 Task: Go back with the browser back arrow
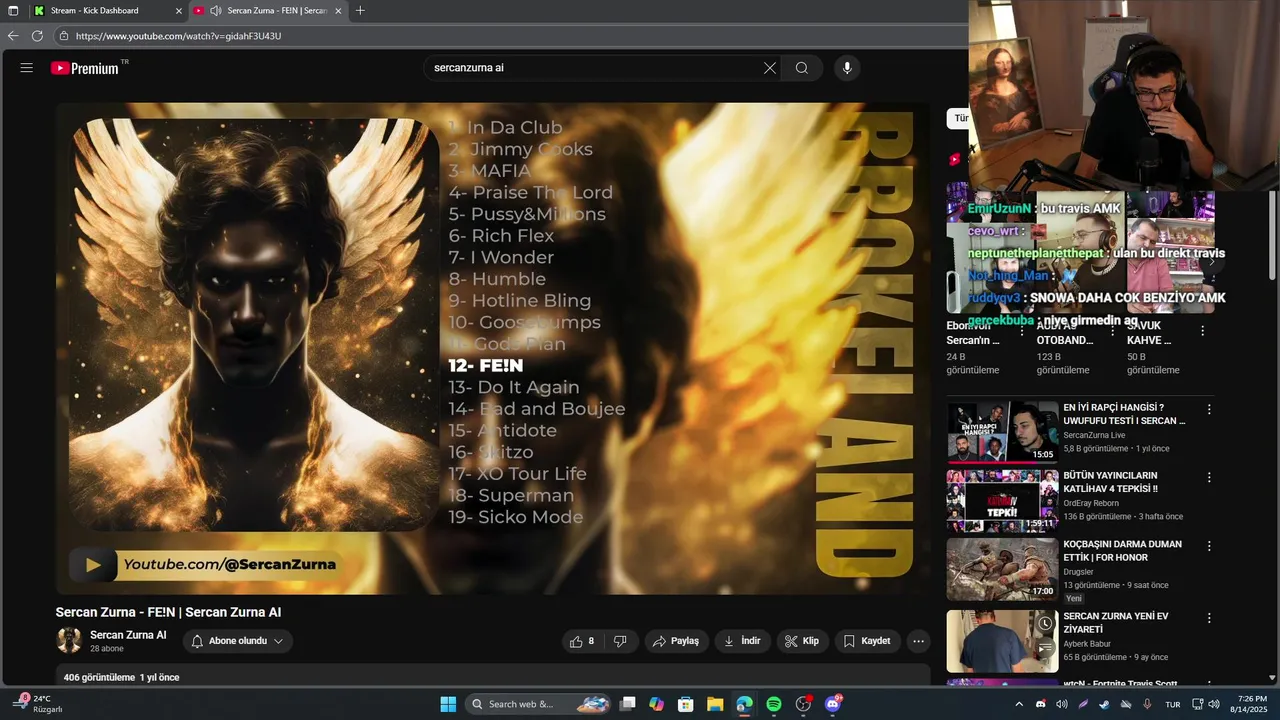(x=13, y=36)
